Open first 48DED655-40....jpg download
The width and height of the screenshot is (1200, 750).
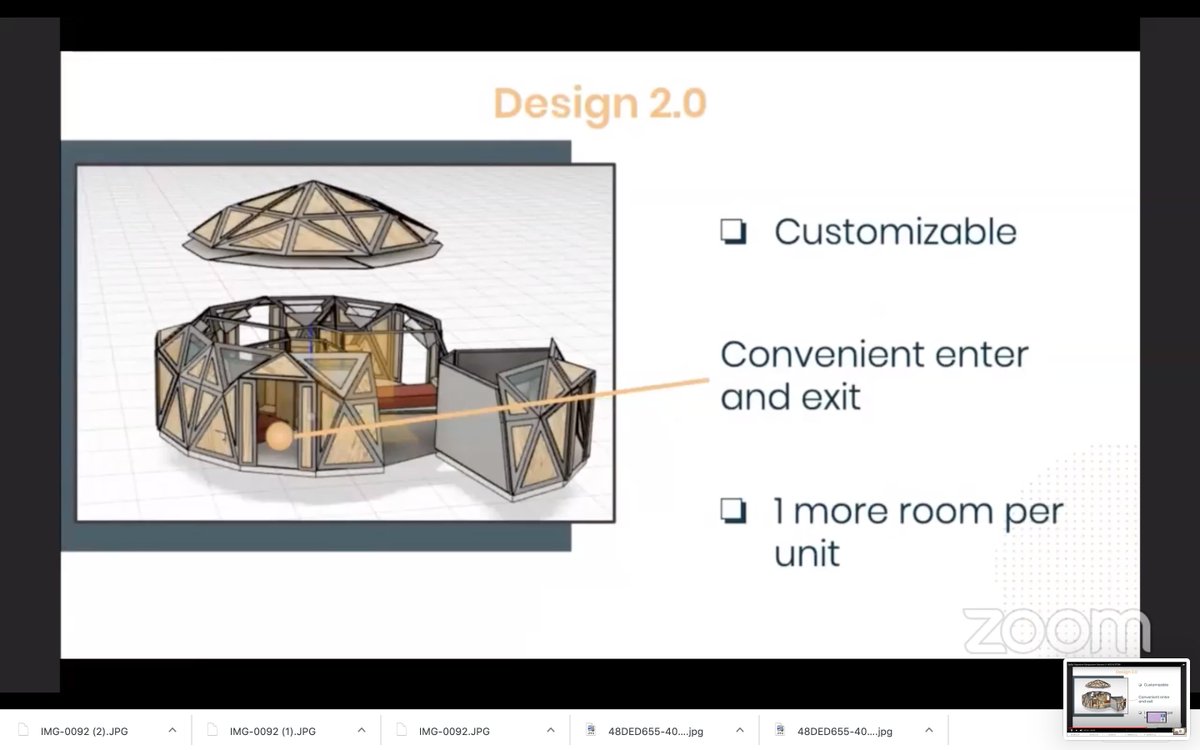point(655,731)
